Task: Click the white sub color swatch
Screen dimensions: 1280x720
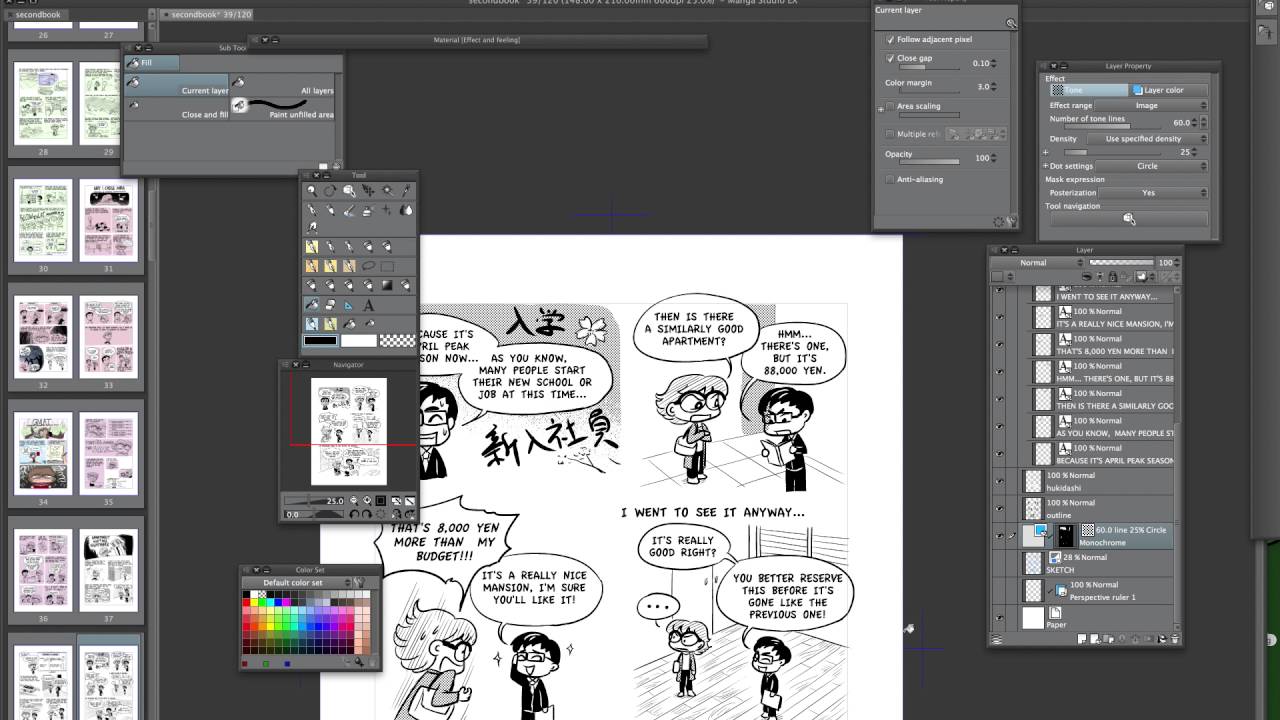Action: pyautogui.click(x=358, y=341)
